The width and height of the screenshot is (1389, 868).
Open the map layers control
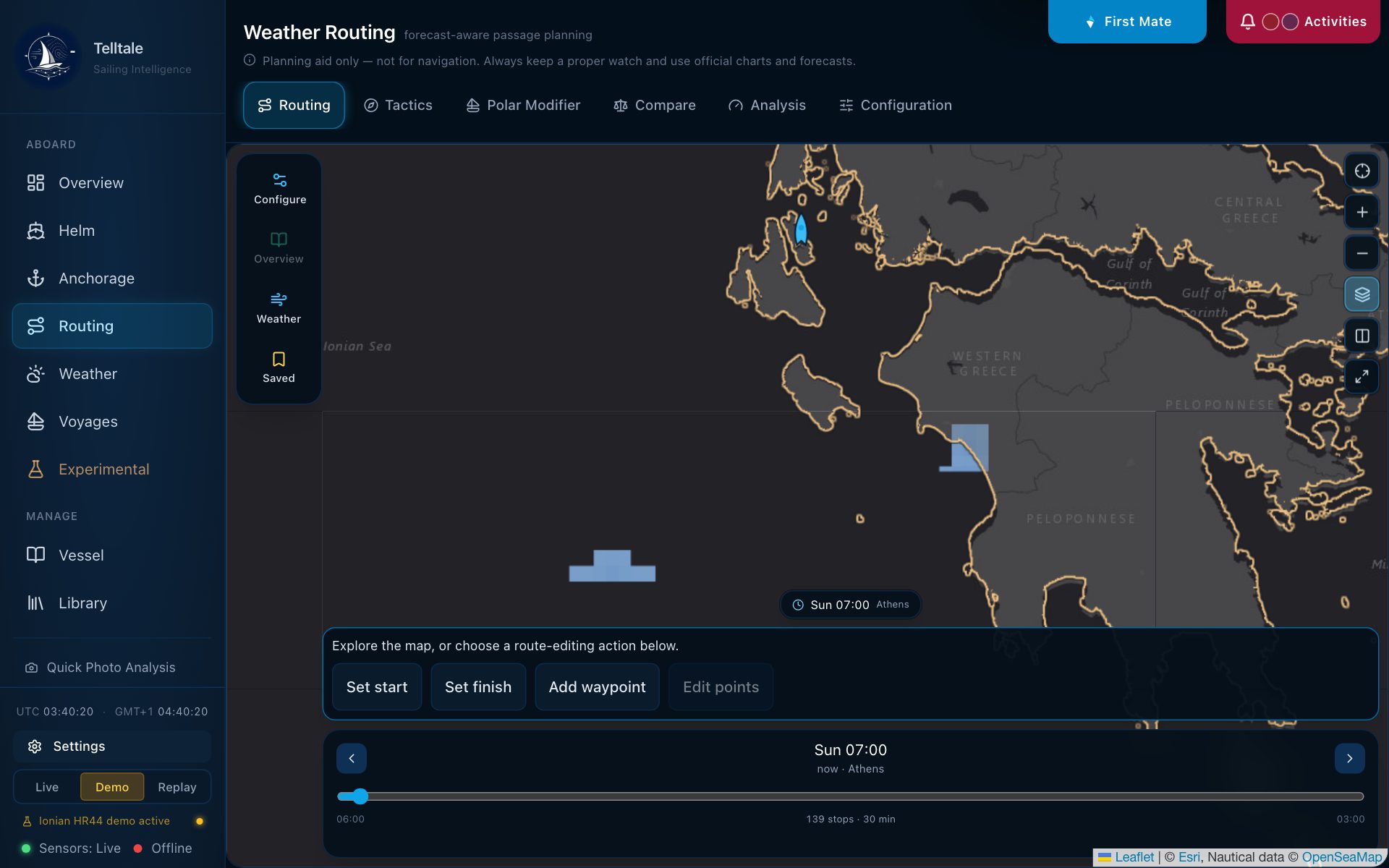1362,294
